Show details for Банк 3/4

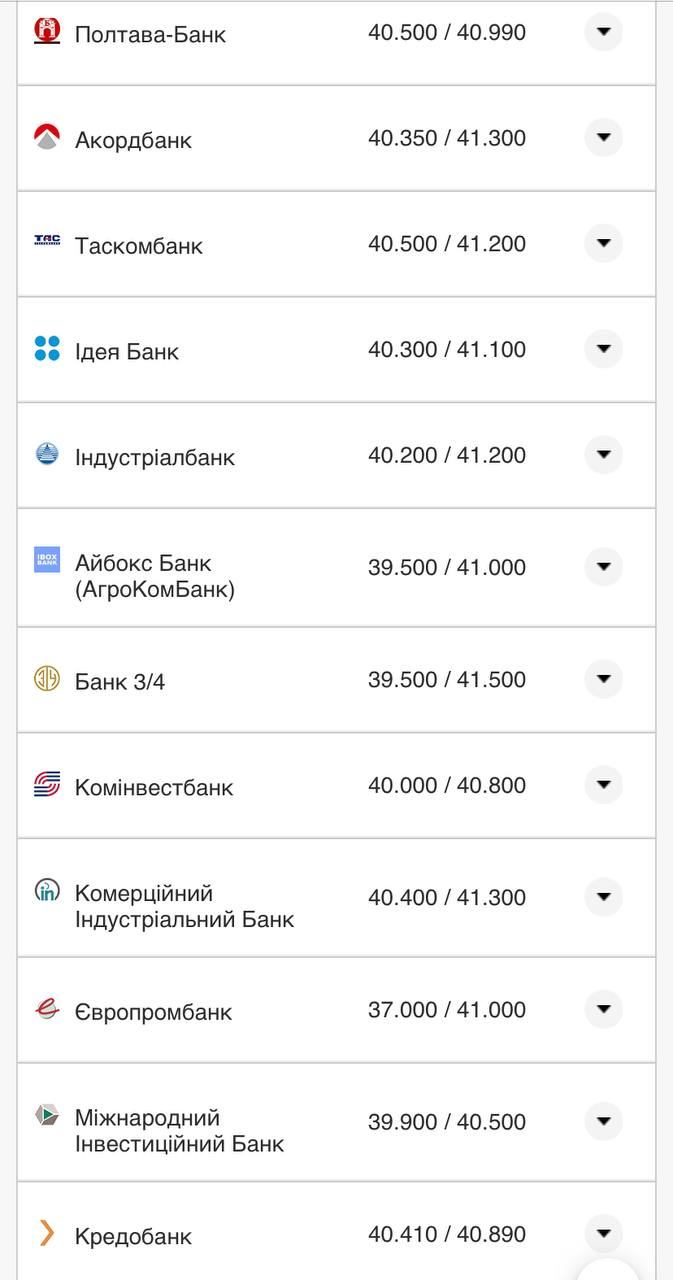coord(603,679)
